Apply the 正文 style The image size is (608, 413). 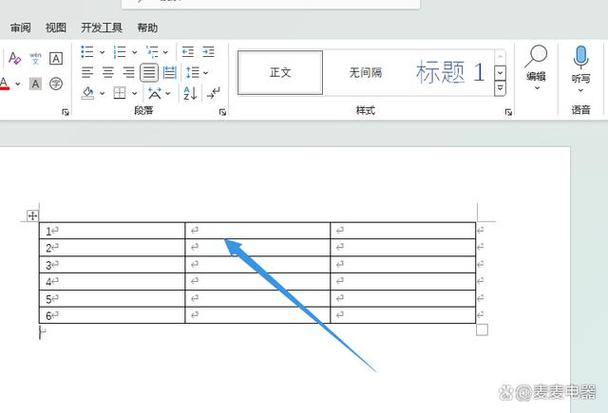[x=280, y=73]
